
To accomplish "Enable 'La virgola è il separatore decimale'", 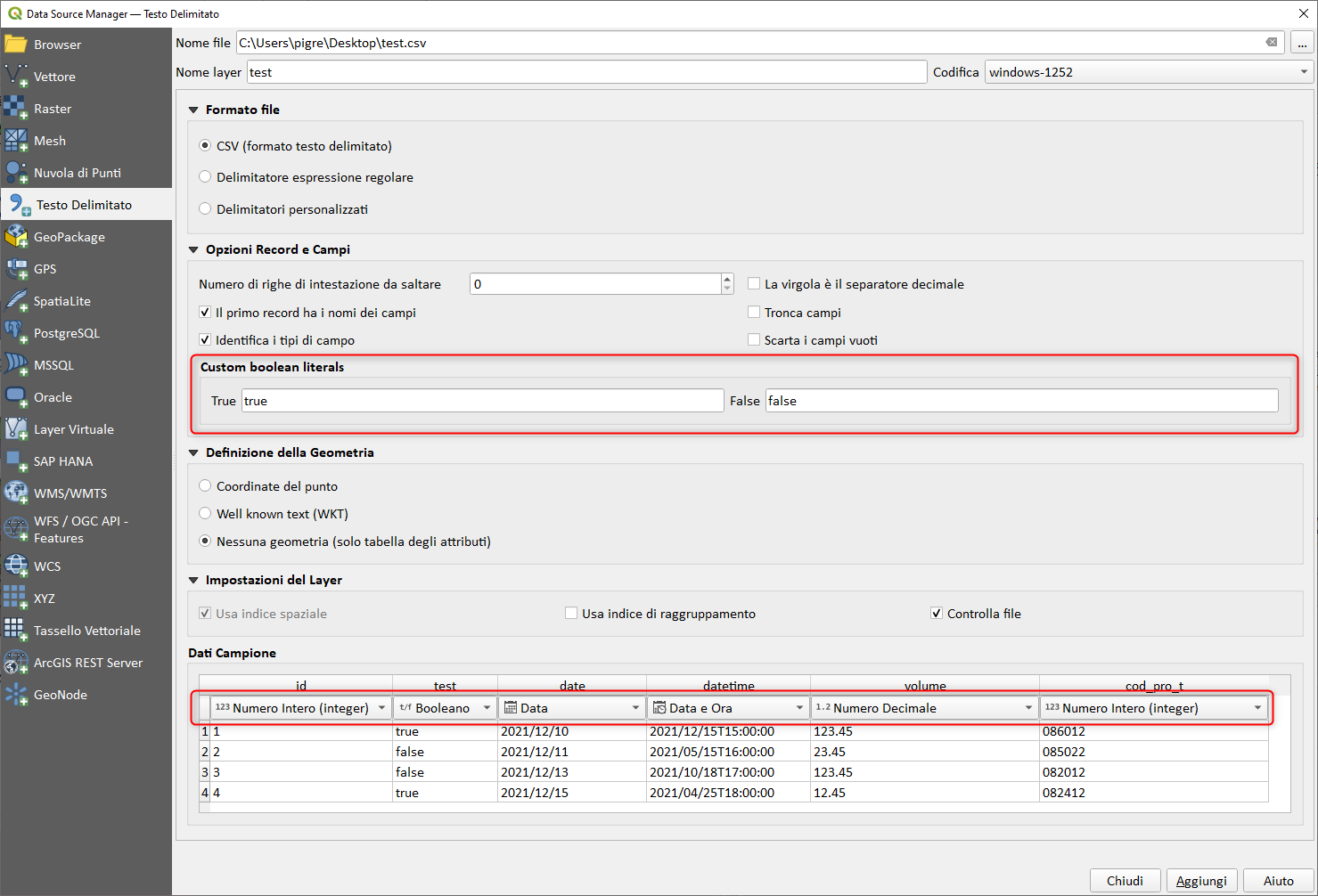I will [x=754, y=284].
